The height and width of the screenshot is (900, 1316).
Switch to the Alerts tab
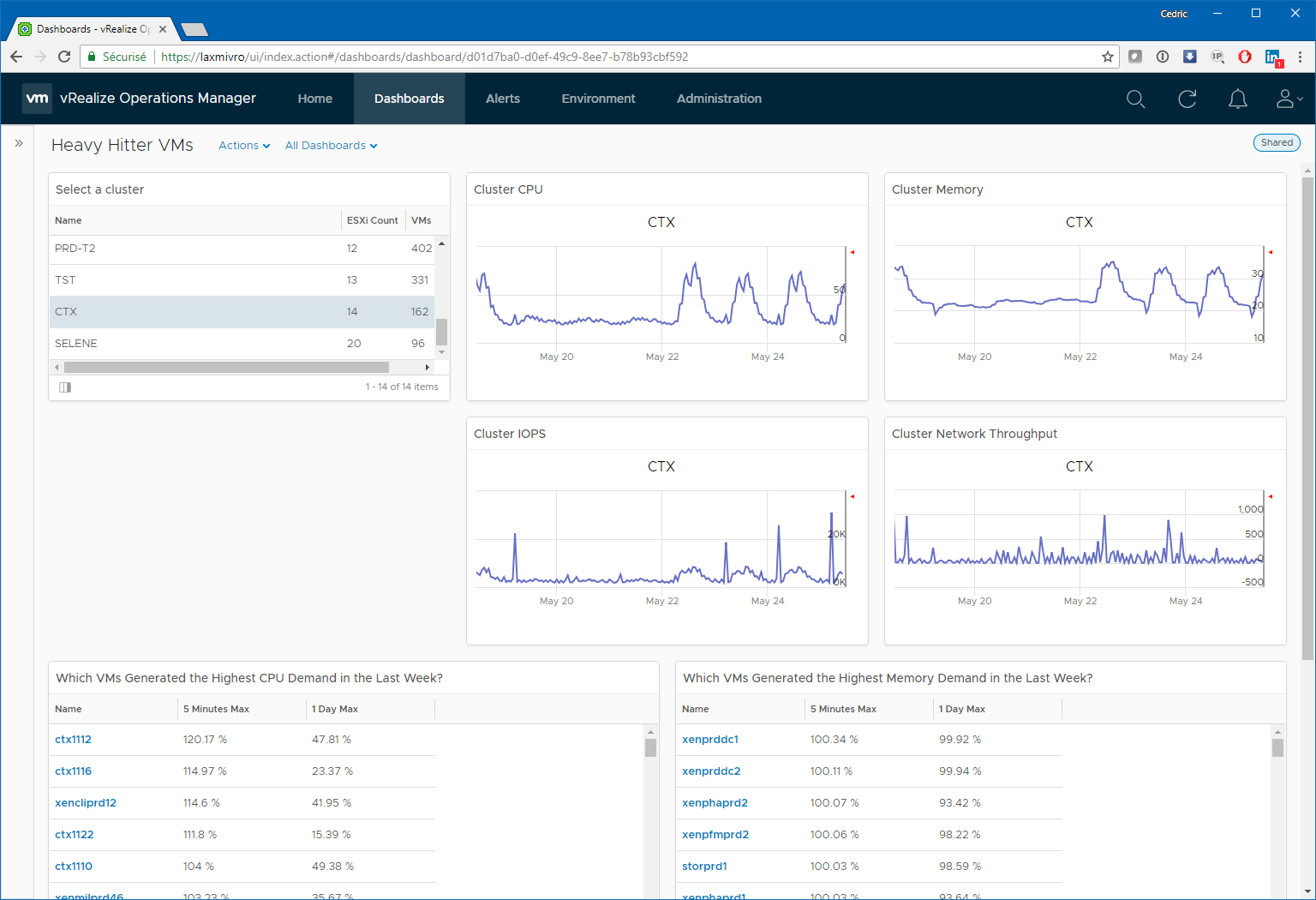502,99
